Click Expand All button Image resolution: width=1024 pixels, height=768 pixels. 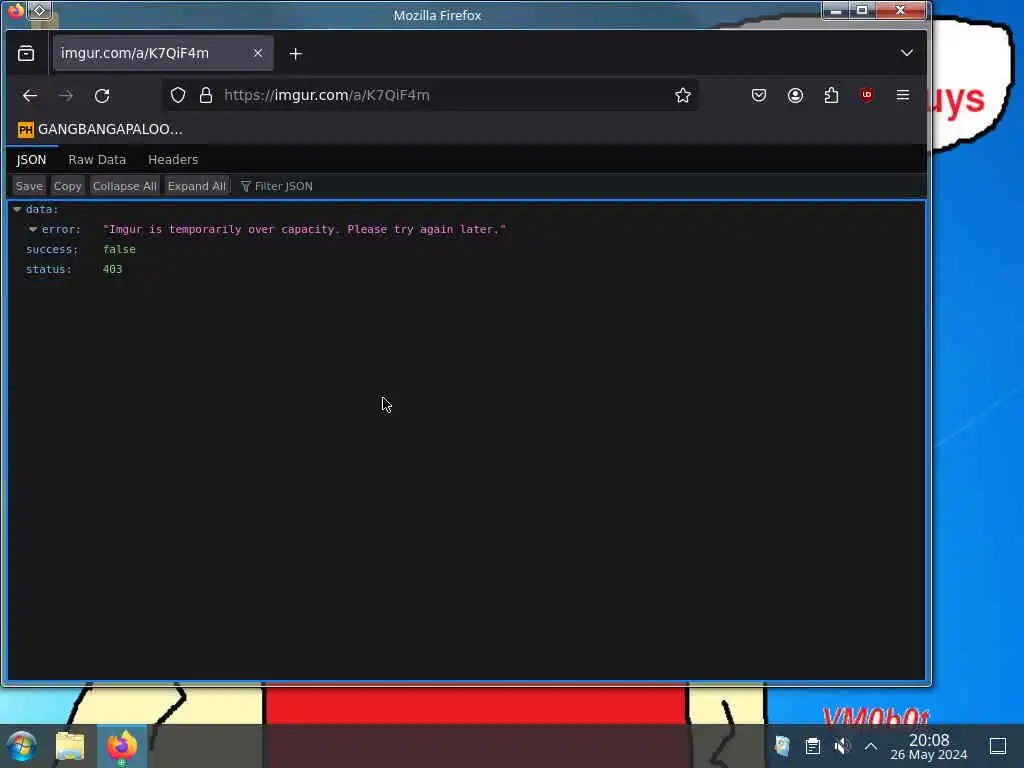pos(197,186)
